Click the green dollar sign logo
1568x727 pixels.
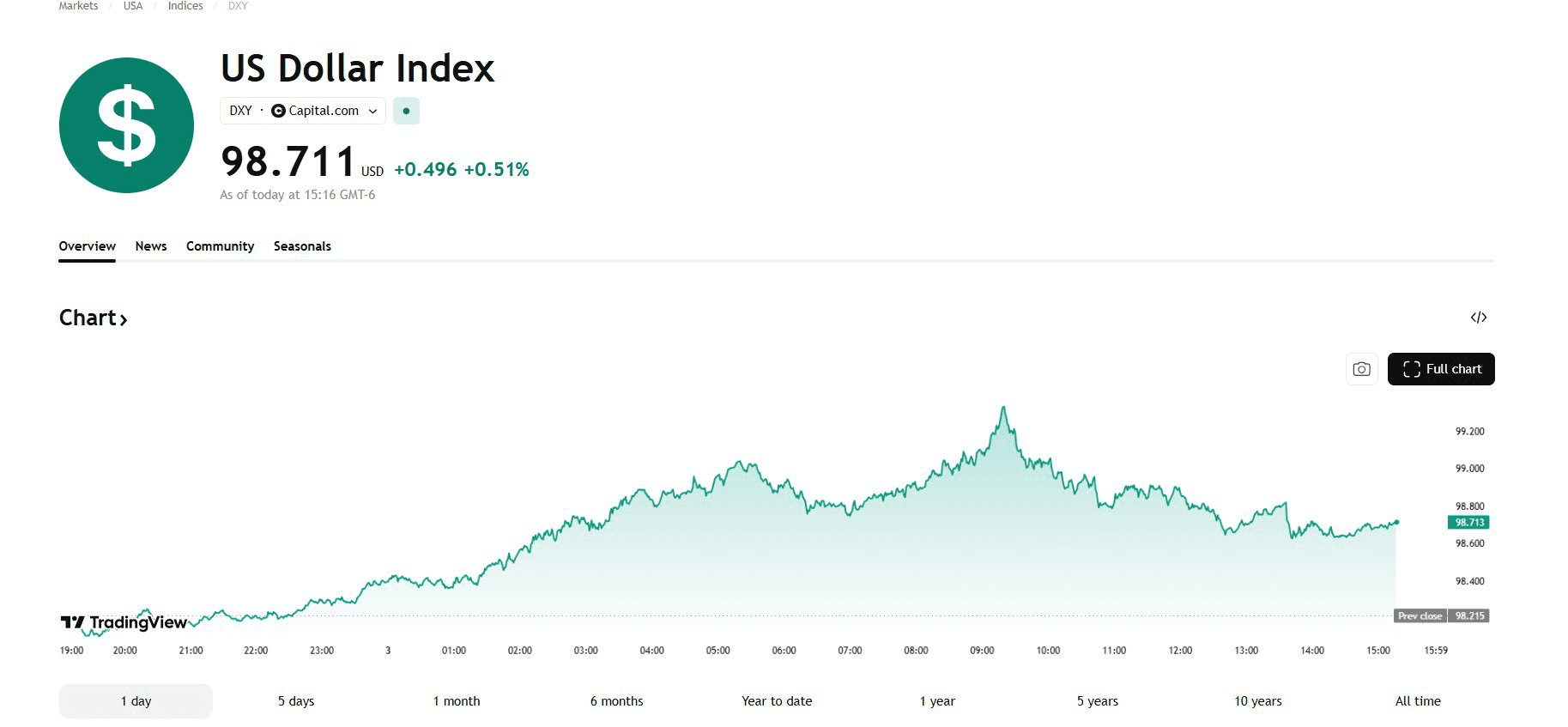click(126, 125)
